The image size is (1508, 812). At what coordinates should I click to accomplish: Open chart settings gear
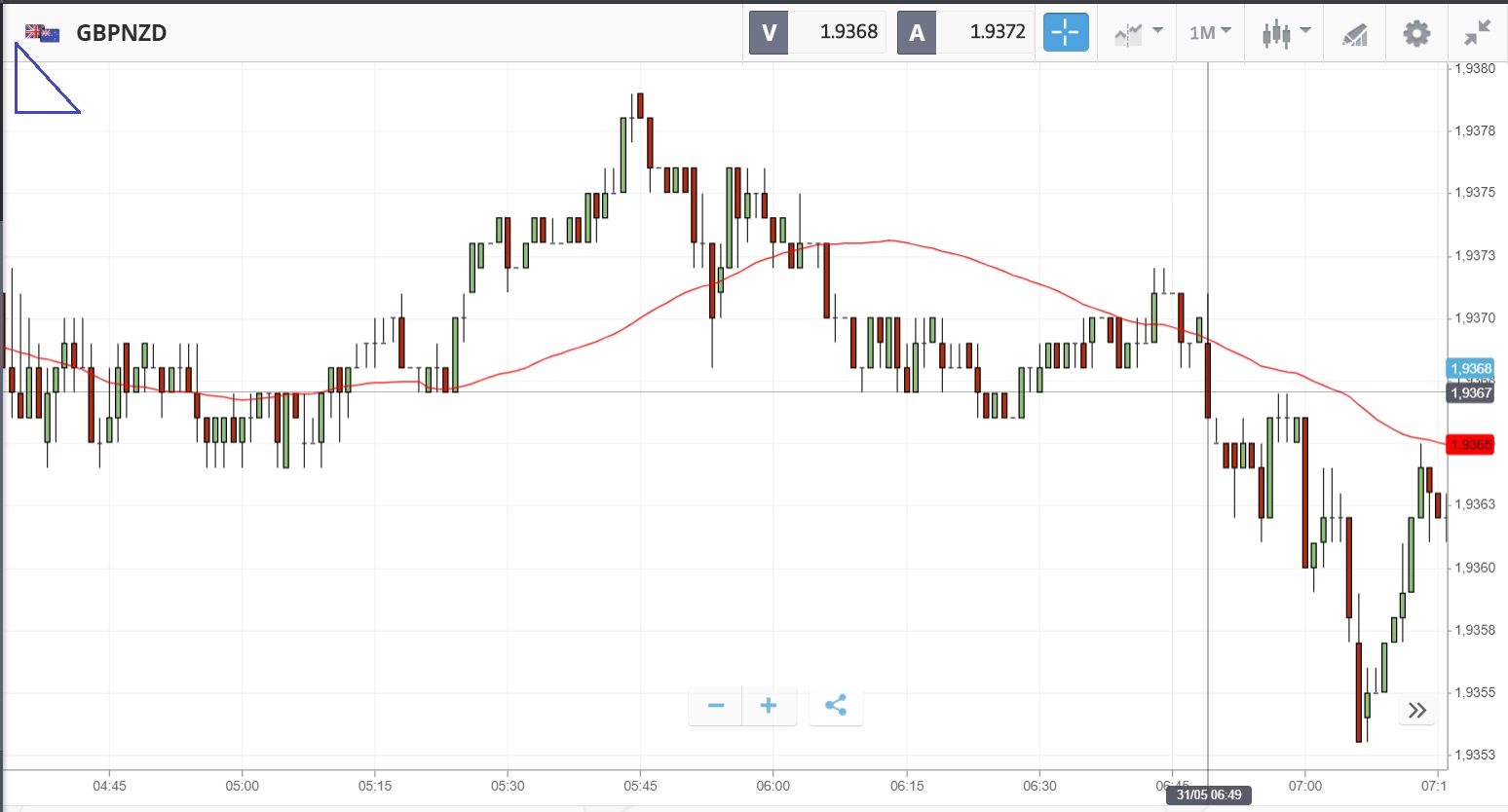coord(1416,33)
